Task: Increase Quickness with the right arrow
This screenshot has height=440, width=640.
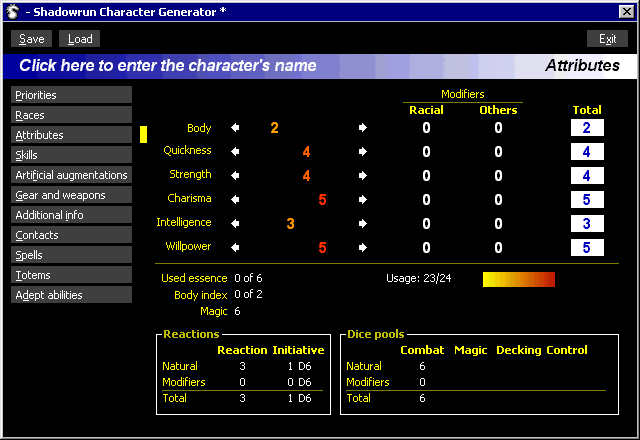Action: point(362,152)
